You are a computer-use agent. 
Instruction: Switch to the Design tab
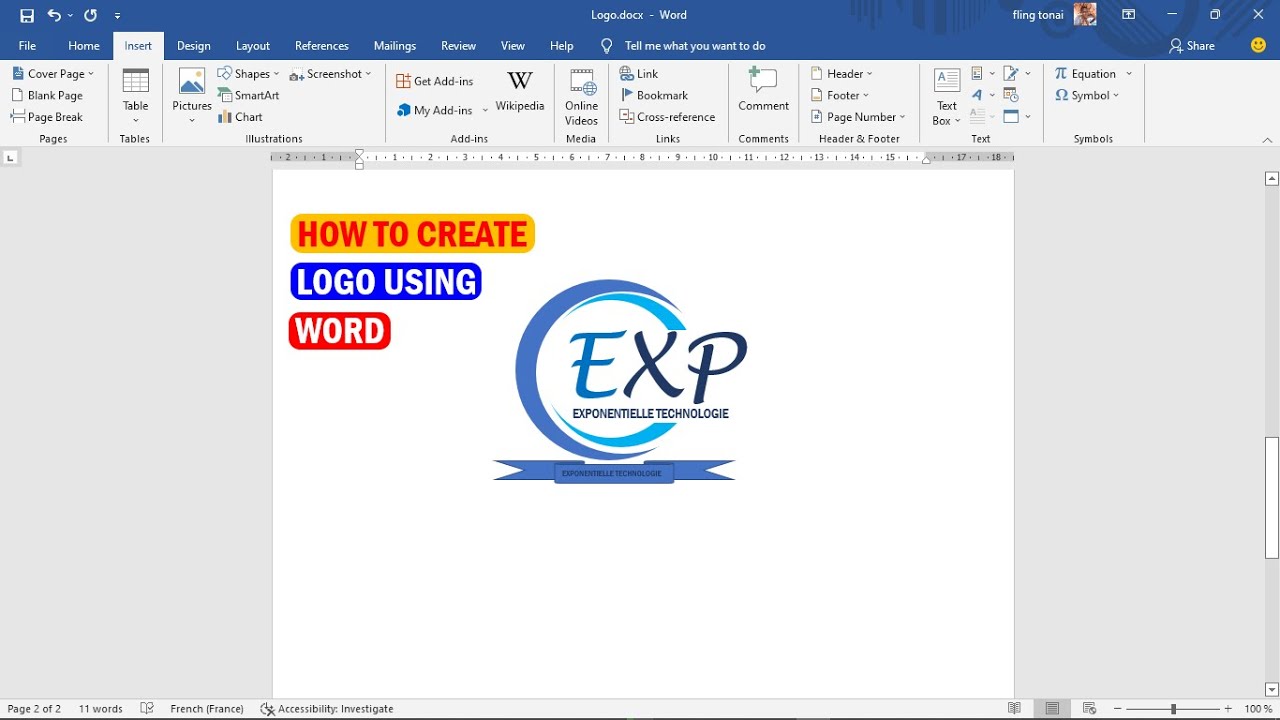tap(194, 46)
